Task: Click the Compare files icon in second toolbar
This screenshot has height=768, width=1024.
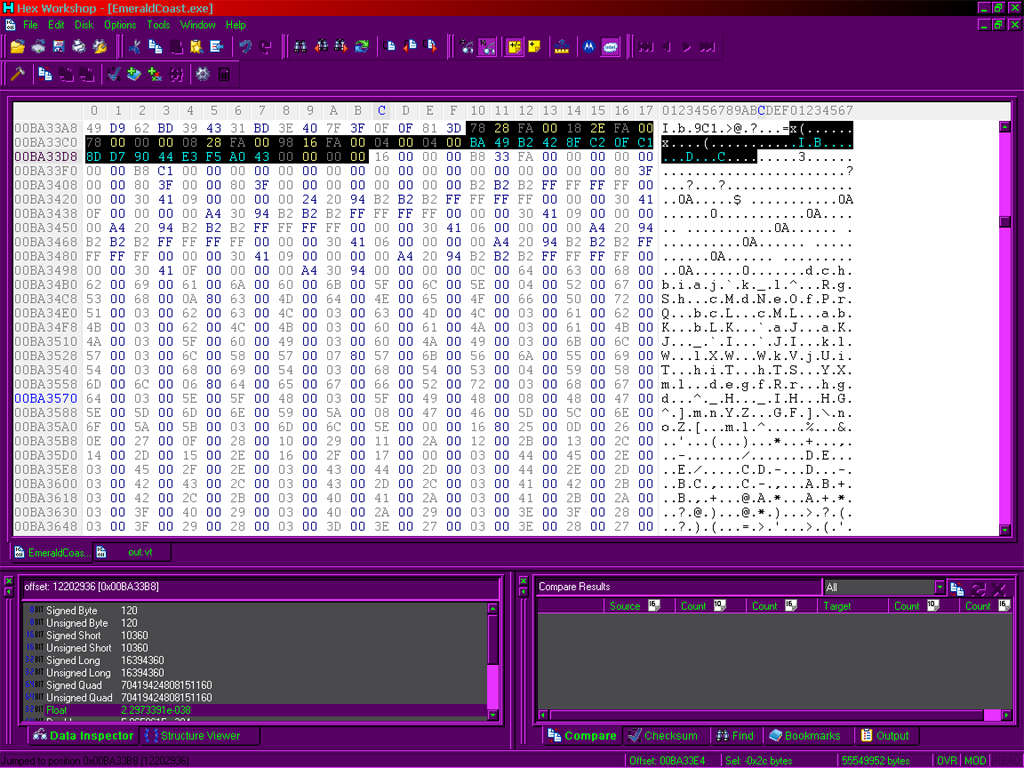Action: pyautogui.click(x=45, y=74)
